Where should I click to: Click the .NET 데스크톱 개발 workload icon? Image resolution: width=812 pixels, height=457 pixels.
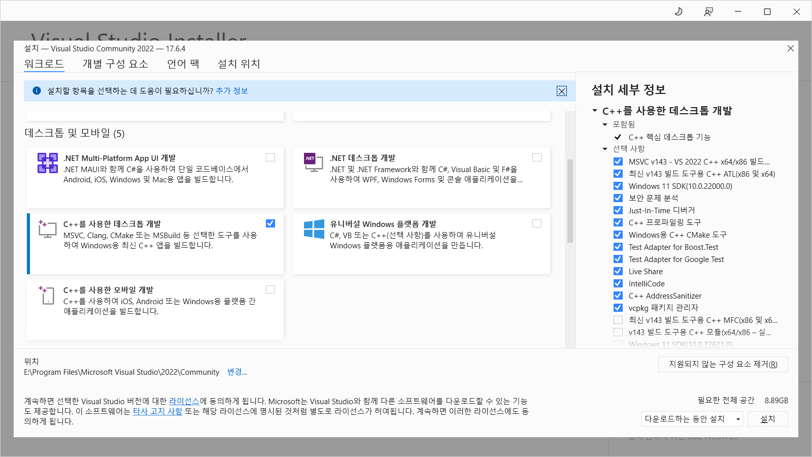(313, 163)
